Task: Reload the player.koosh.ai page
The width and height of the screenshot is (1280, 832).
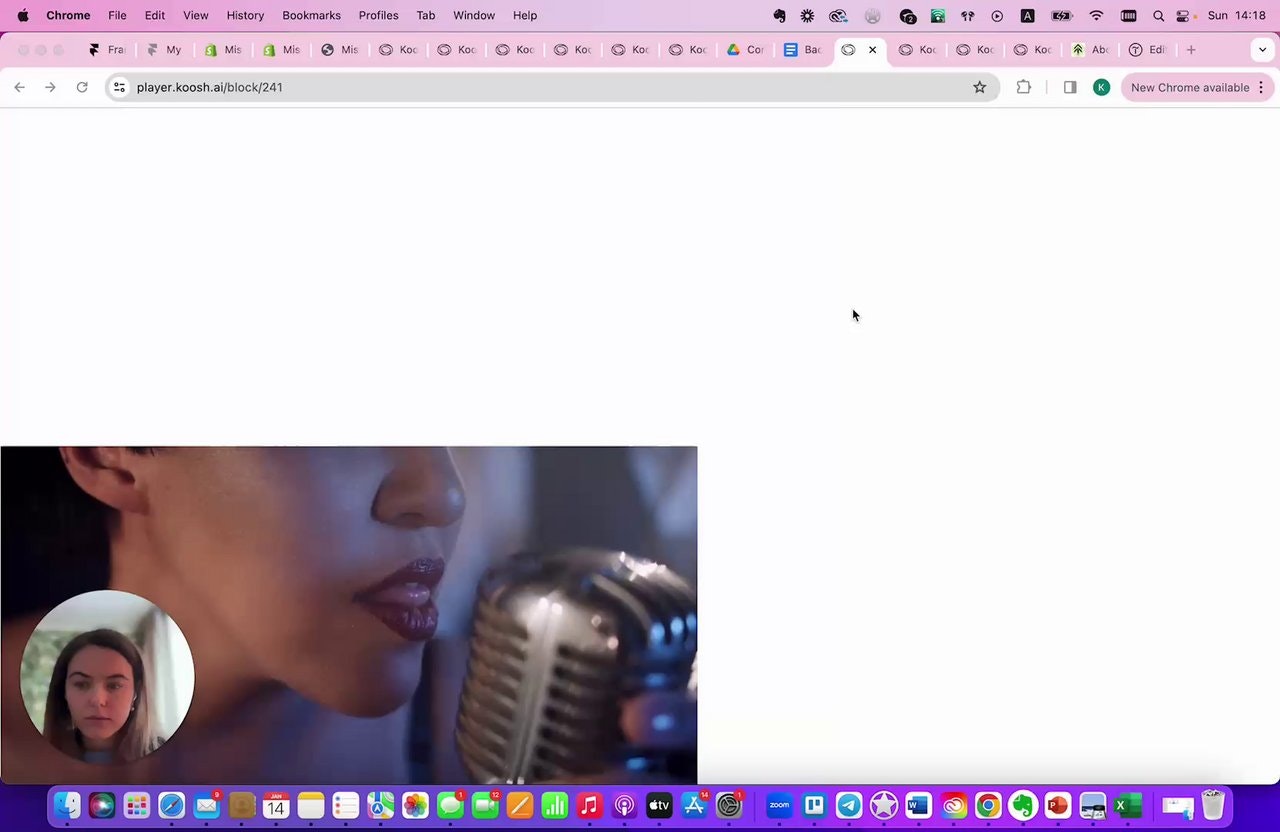Action: click(82, 87)
